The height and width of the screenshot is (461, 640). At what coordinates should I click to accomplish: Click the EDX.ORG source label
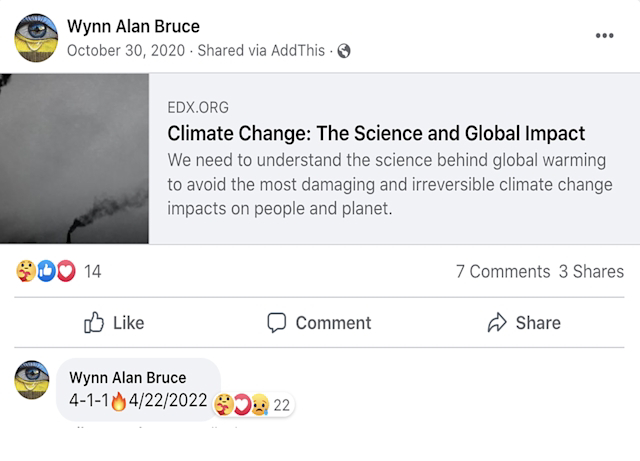click(196, 107)
